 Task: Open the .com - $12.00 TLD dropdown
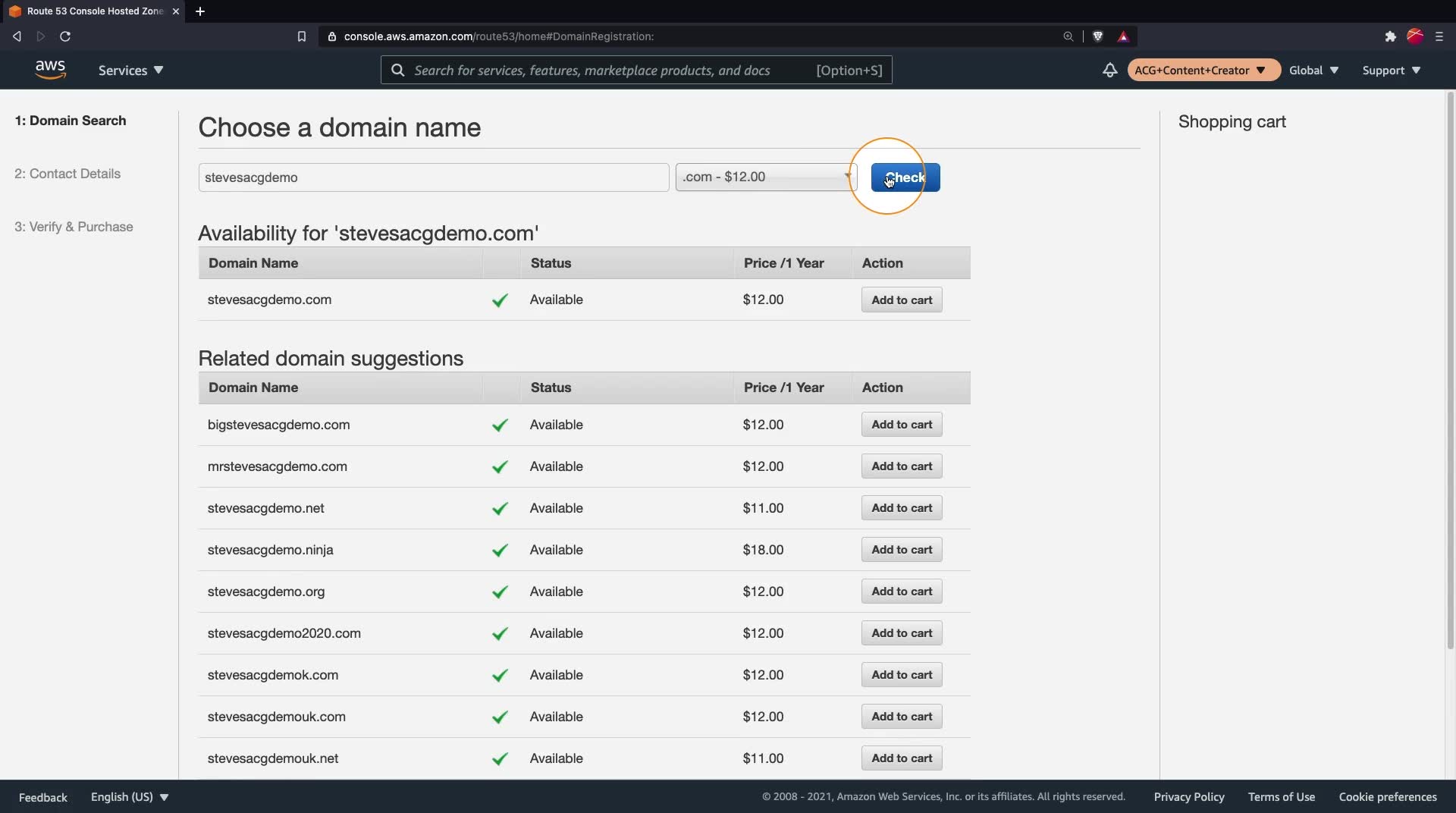(766, 177)
